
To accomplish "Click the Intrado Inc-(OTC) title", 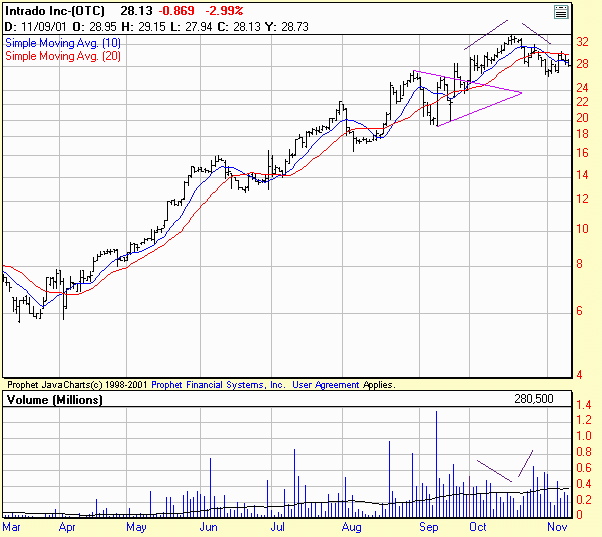I will pos(55,11).
